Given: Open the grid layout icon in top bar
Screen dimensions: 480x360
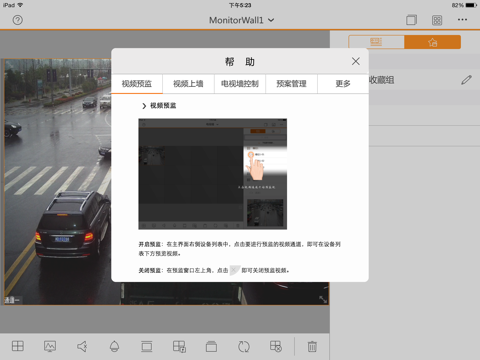Looking at the screenshot, I should click(437, 20).
